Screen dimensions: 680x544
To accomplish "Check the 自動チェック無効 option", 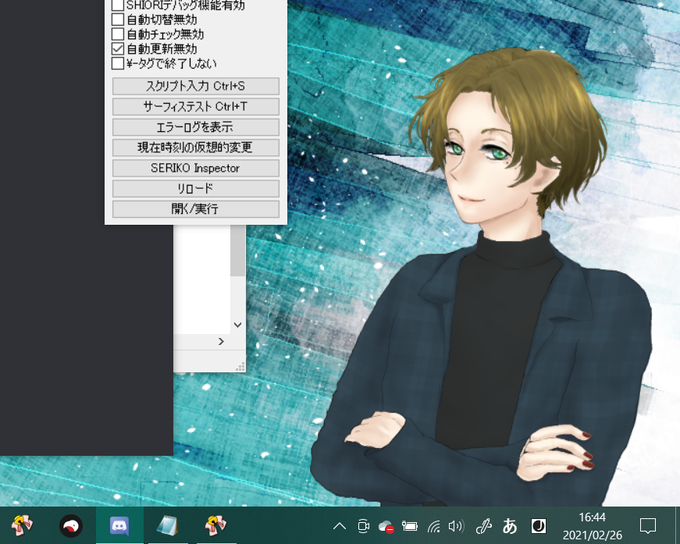I will click(x=118, y=34).
